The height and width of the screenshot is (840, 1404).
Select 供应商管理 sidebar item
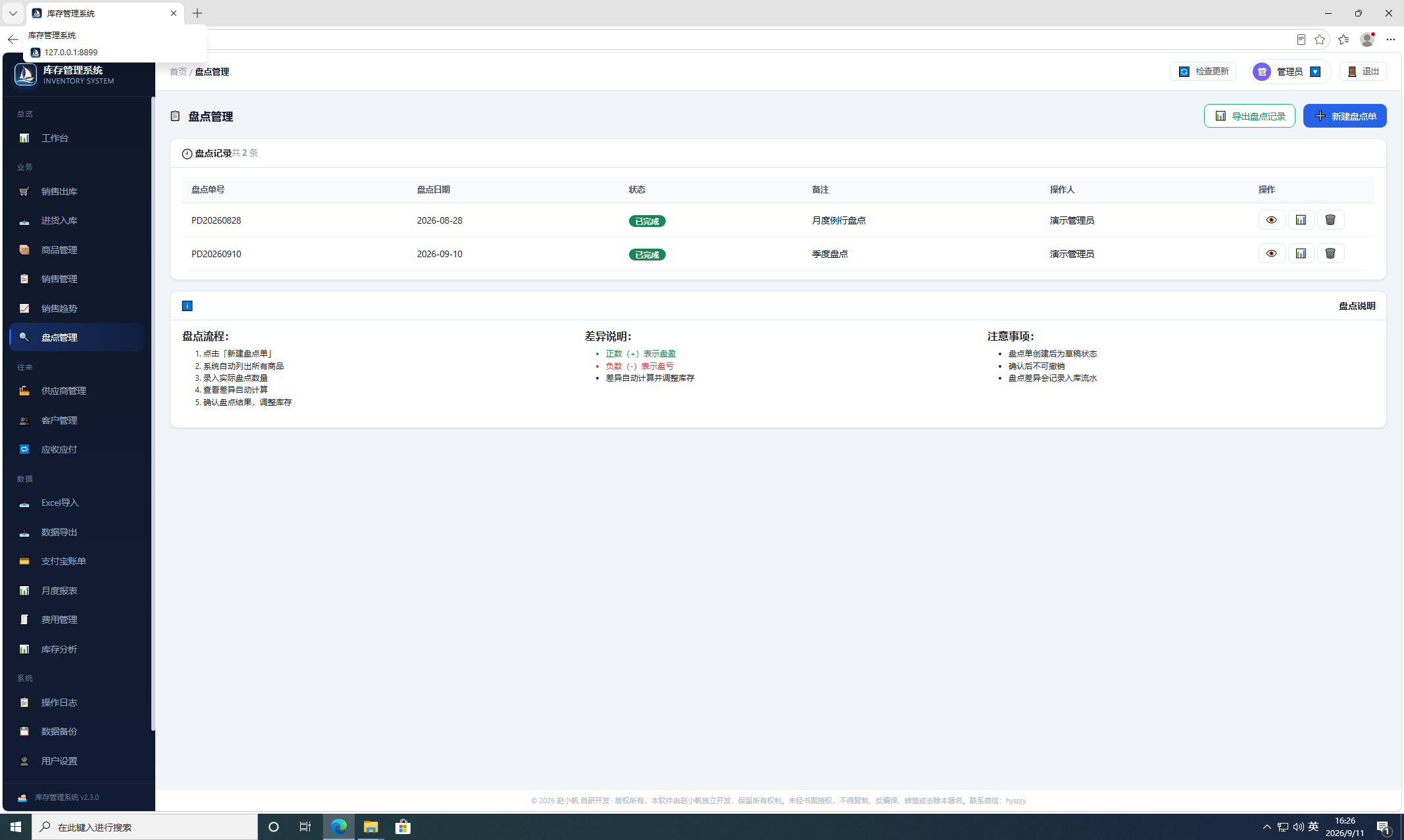77,391
